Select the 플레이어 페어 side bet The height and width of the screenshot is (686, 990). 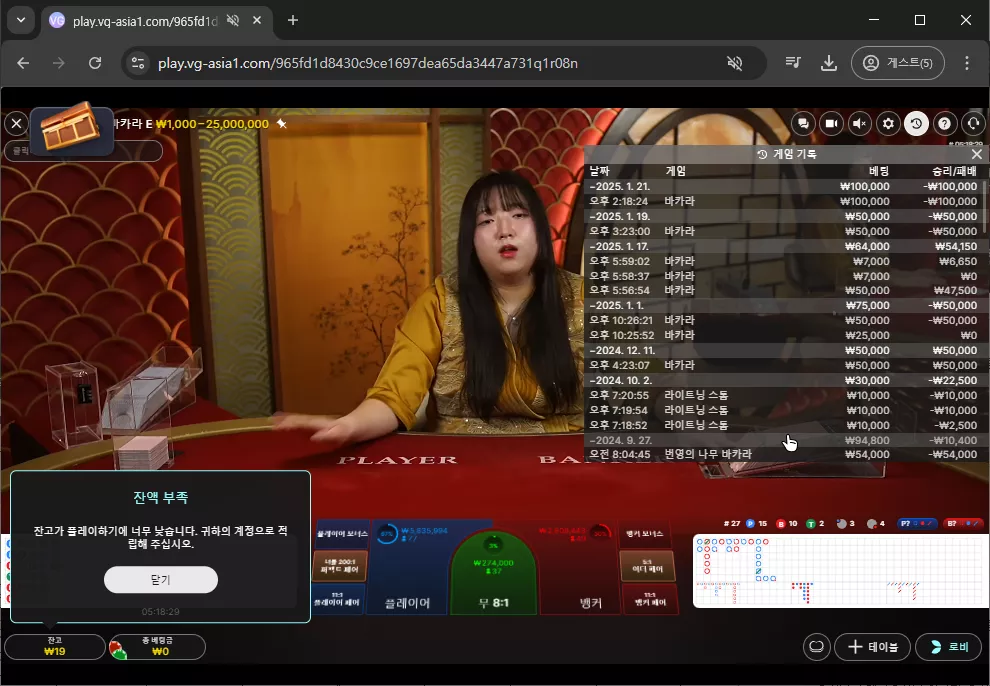[x=337, y=599]
